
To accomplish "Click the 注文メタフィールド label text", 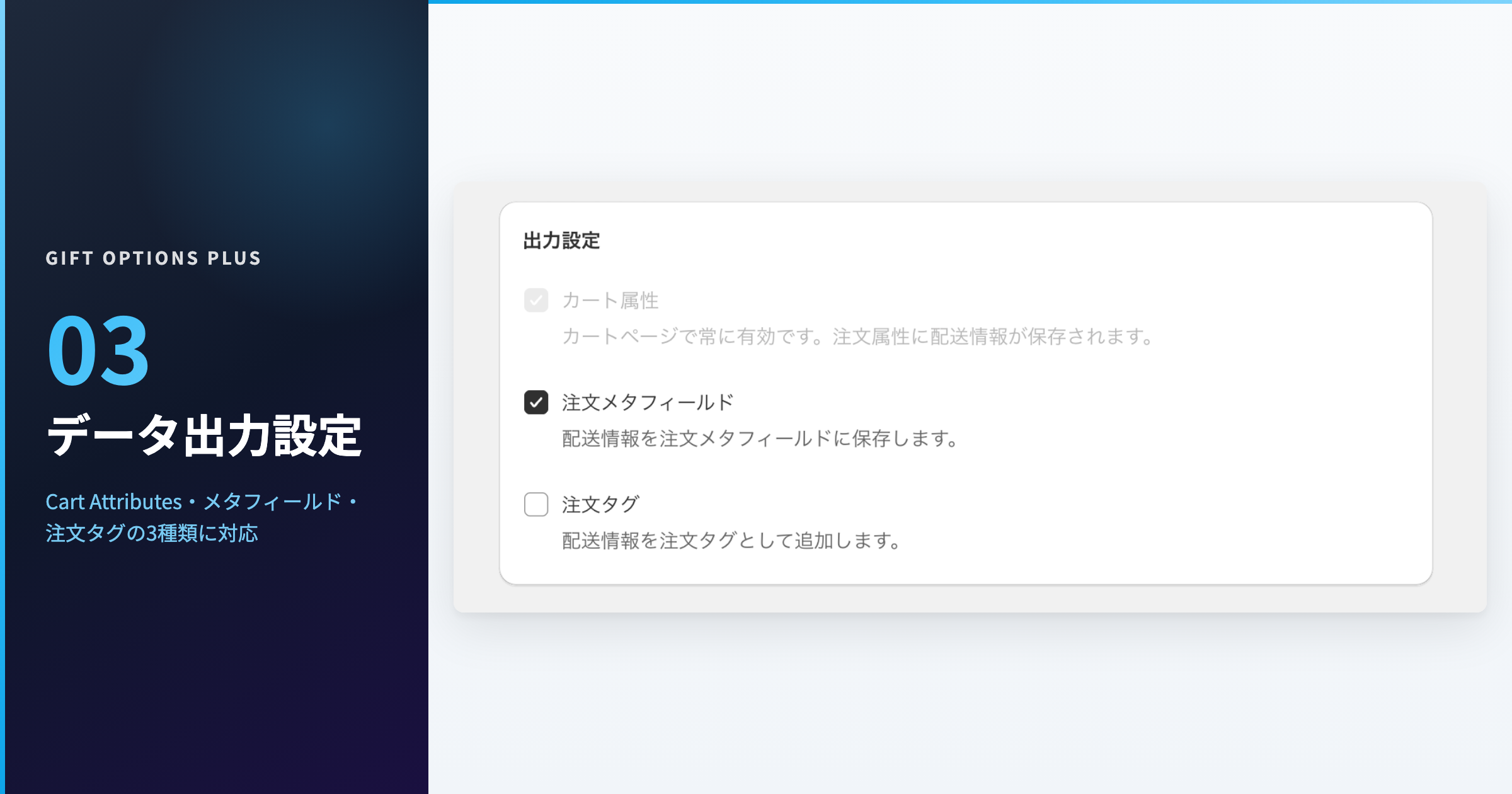I will tap(648, 402).
